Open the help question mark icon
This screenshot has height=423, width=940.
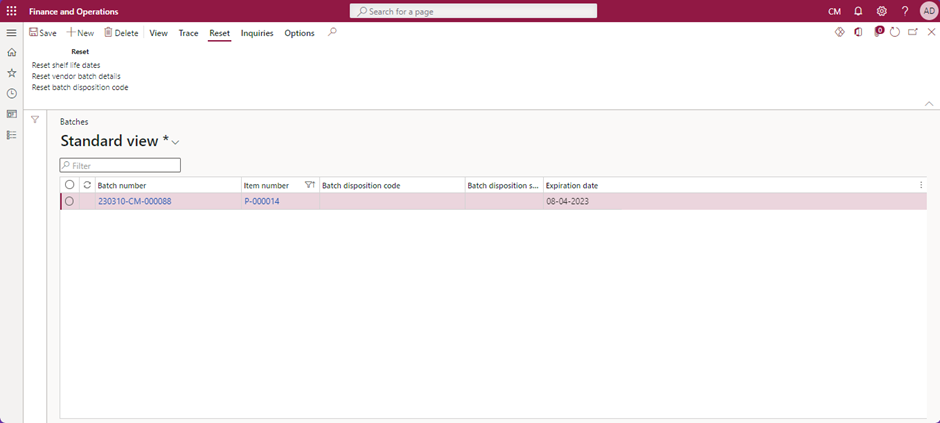pos(905,11)
